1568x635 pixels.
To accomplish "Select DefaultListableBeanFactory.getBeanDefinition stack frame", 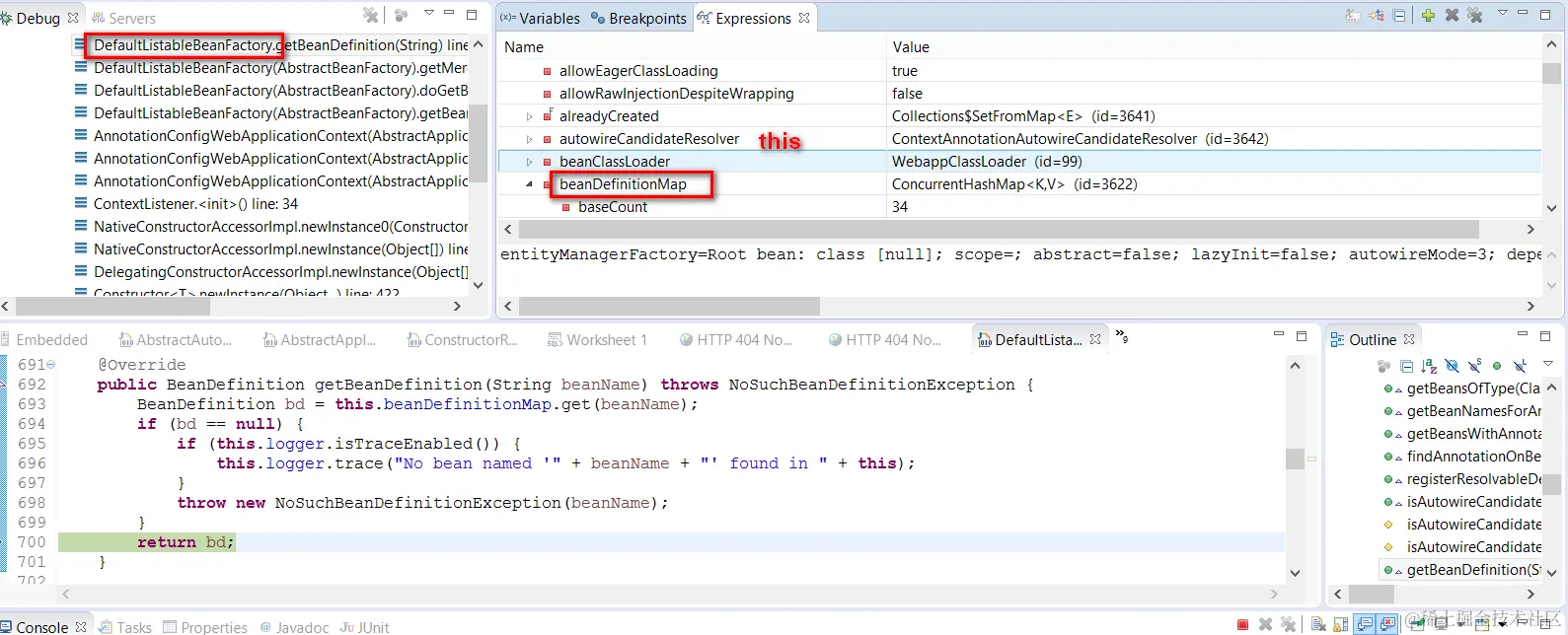I will [271, 45].
